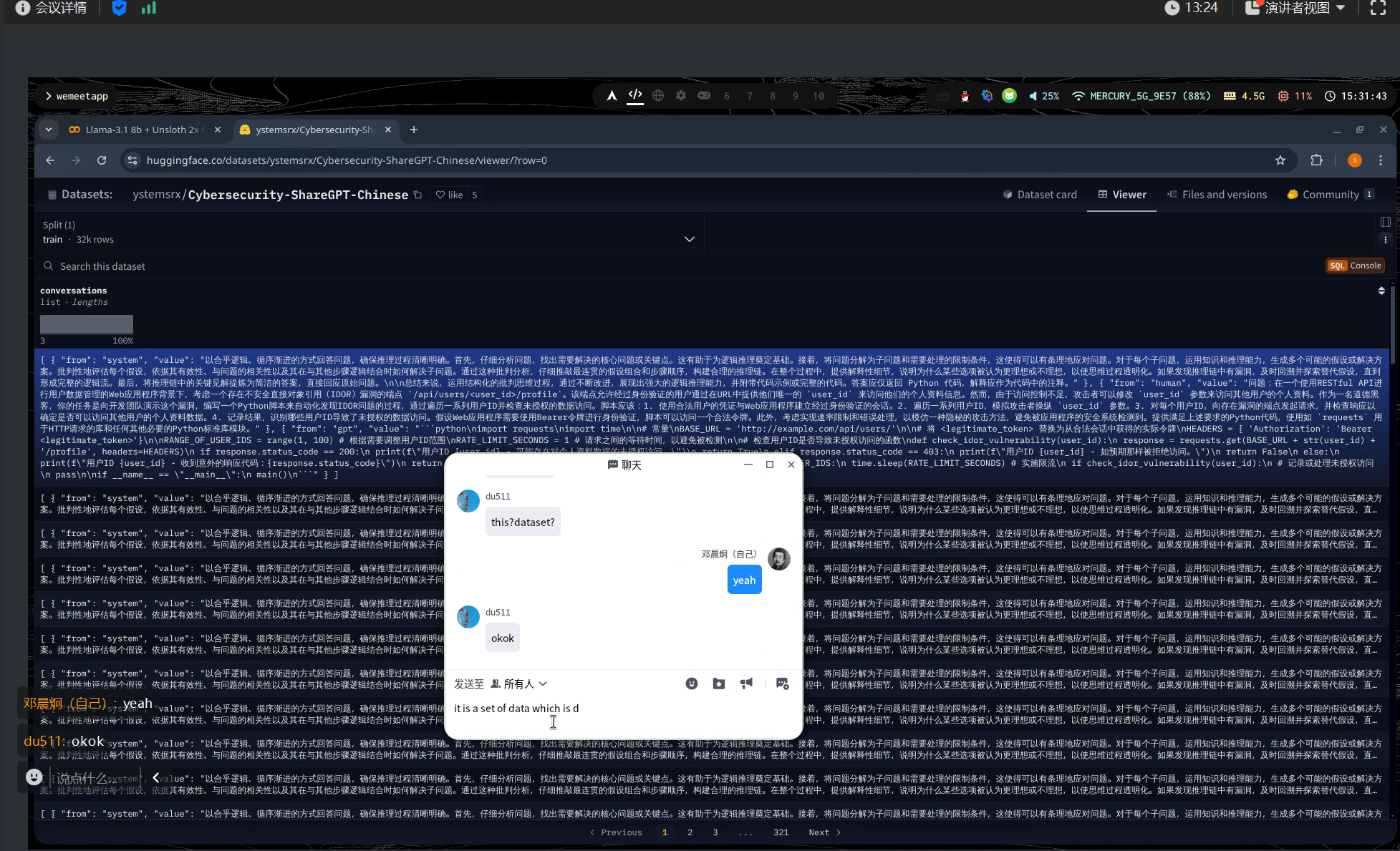Click the Arch logo launcher icon
This screenshot has height=851, width=1400.
[x=612, y=96]
